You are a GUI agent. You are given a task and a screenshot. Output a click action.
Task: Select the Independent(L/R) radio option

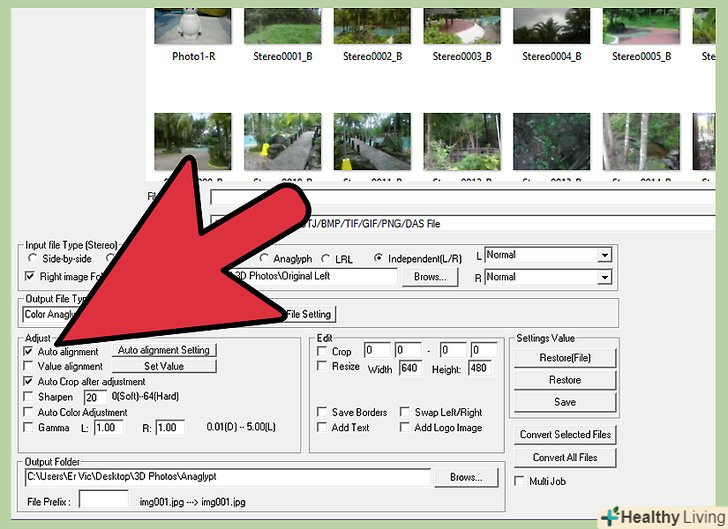pos(378,258)
